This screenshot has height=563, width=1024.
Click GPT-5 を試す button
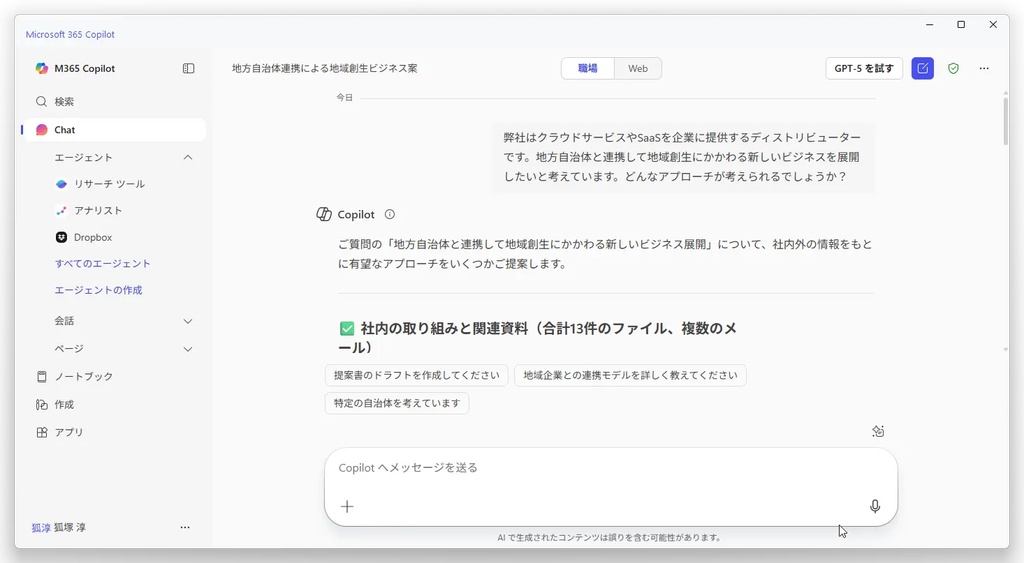point(864,69)
